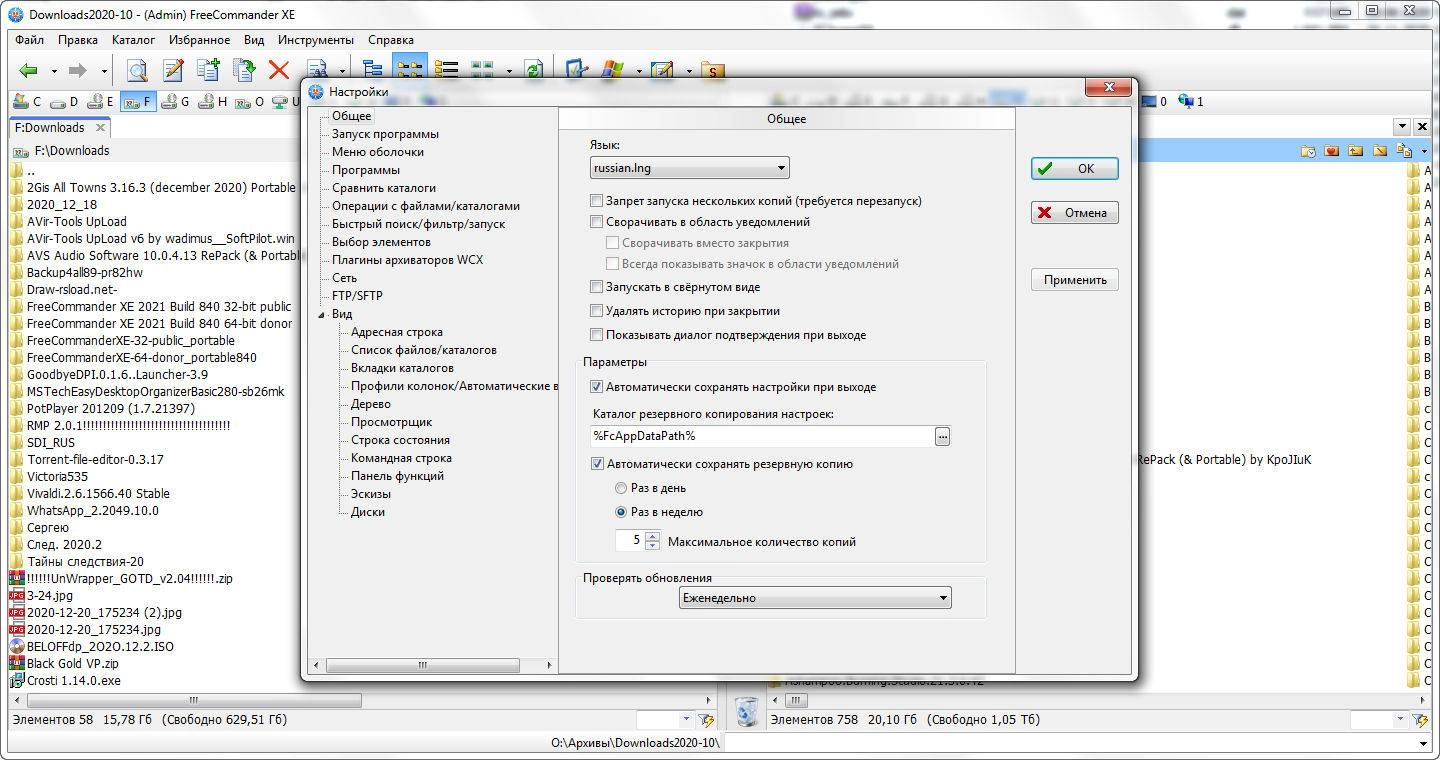Click the OK button in settings
The width and height of the screenshot is (1440, 760).
point(1075,169)
